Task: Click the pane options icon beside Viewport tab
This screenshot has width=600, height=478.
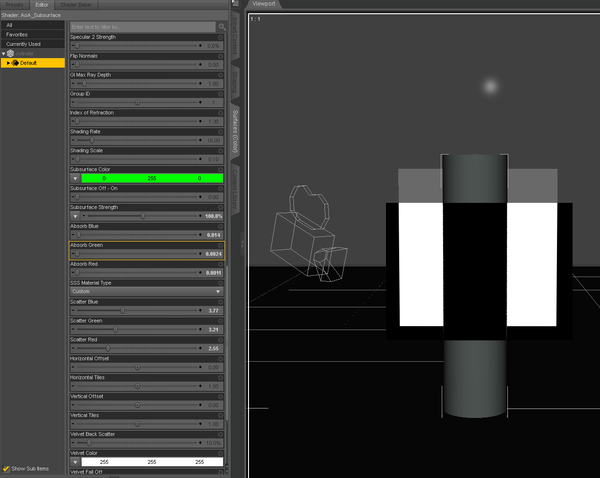Action: pos(236,3)
